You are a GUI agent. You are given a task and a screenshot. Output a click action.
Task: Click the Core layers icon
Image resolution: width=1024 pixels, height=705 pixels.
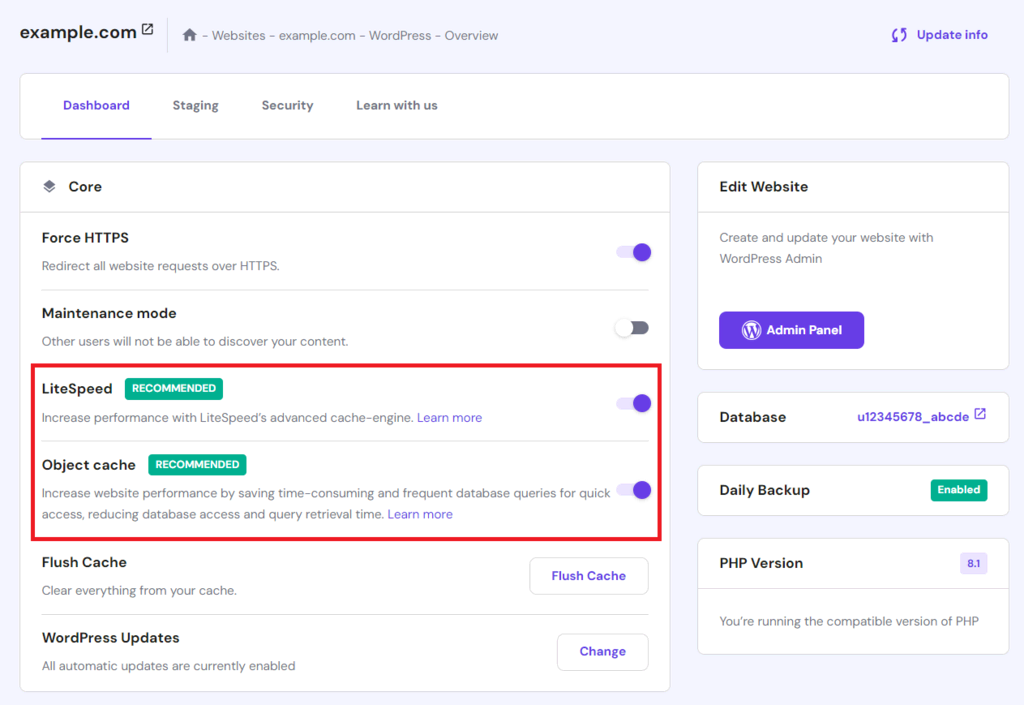point(50,187)
